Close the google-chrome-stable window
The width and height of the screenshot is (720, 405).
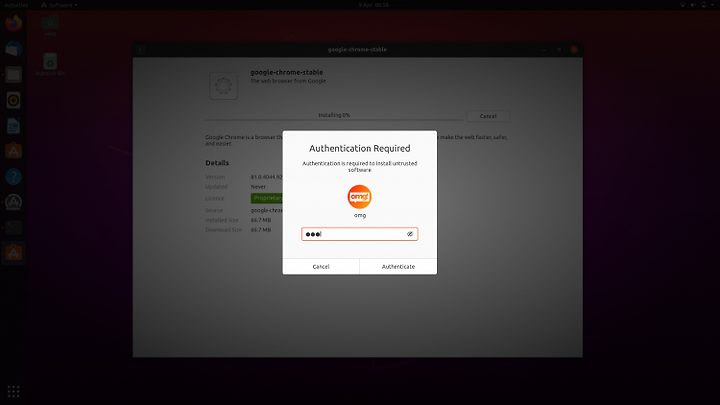coord(574,50)
